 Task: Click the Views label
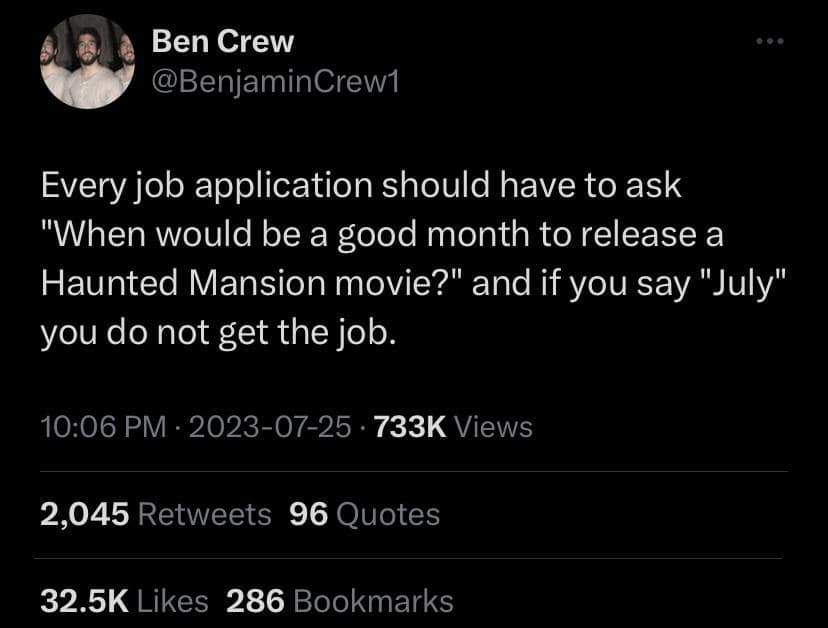tap(493, 427)
